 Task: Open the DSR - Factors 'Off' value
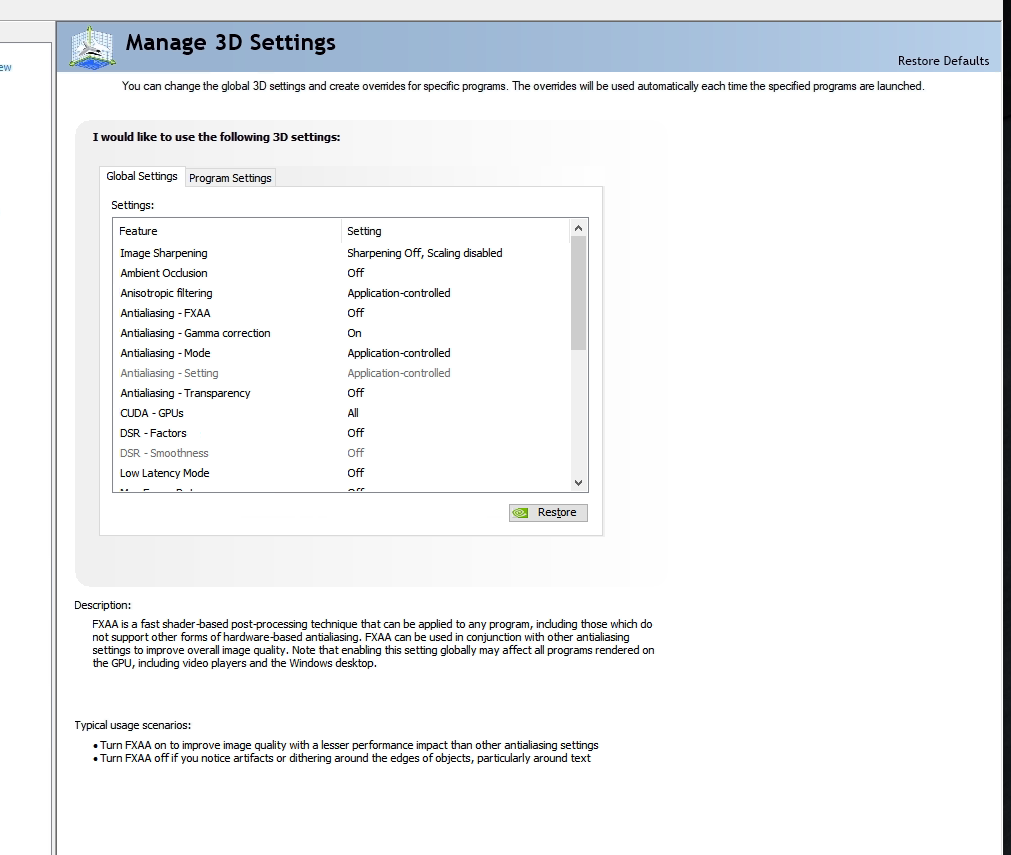[x=356, y=433]
